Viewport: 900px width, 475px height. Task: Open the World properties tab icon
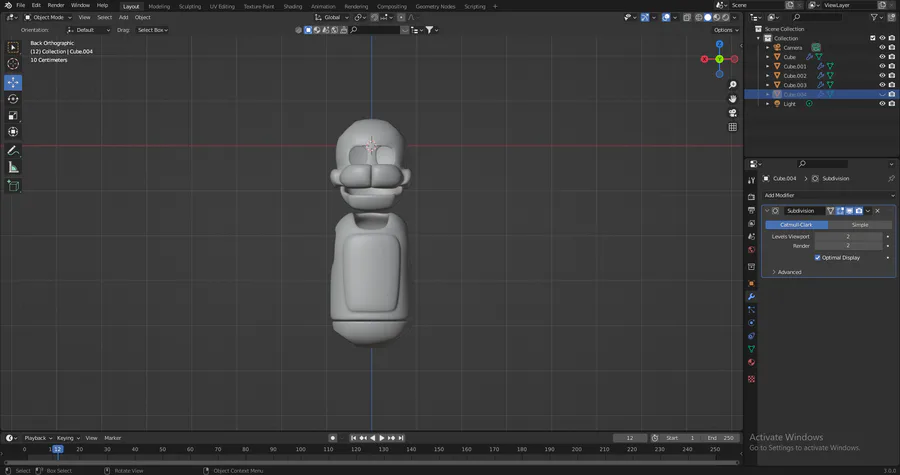tap(751, 250)
